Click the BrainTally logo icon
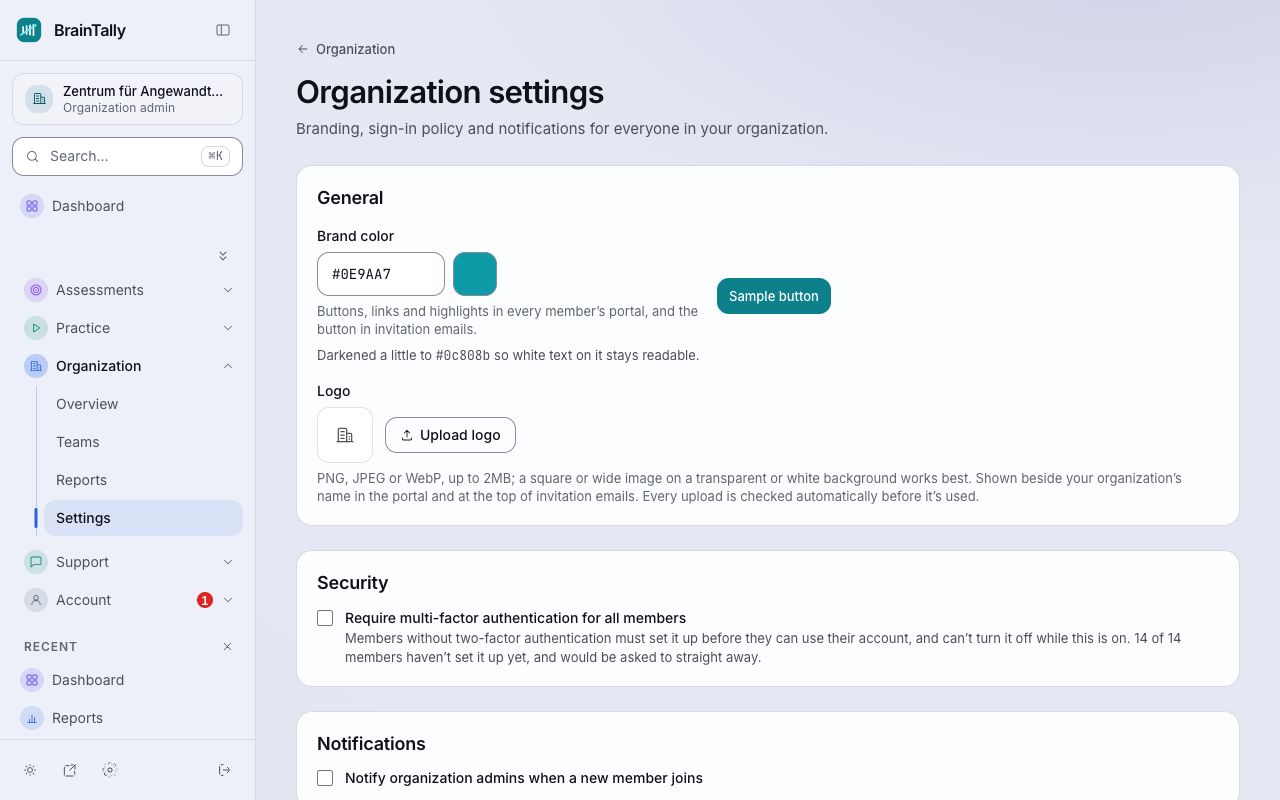Viewport: 1280px width, 800px height. pyautogui.click(x=29, y=30)
